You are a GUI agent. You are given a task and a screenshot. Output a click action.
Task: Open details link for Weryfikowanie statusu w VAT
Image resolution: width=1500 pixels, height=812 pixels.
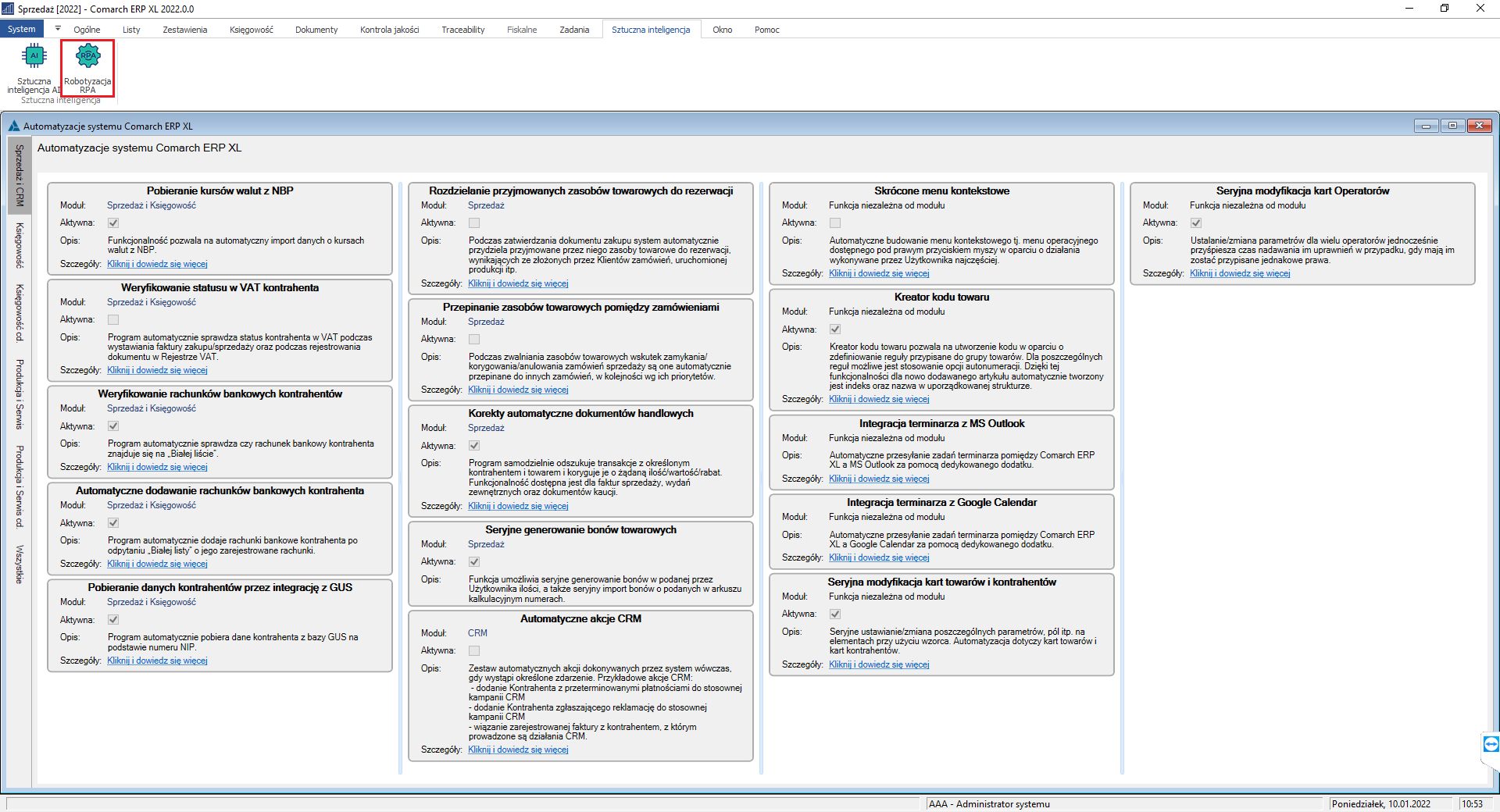157,370
